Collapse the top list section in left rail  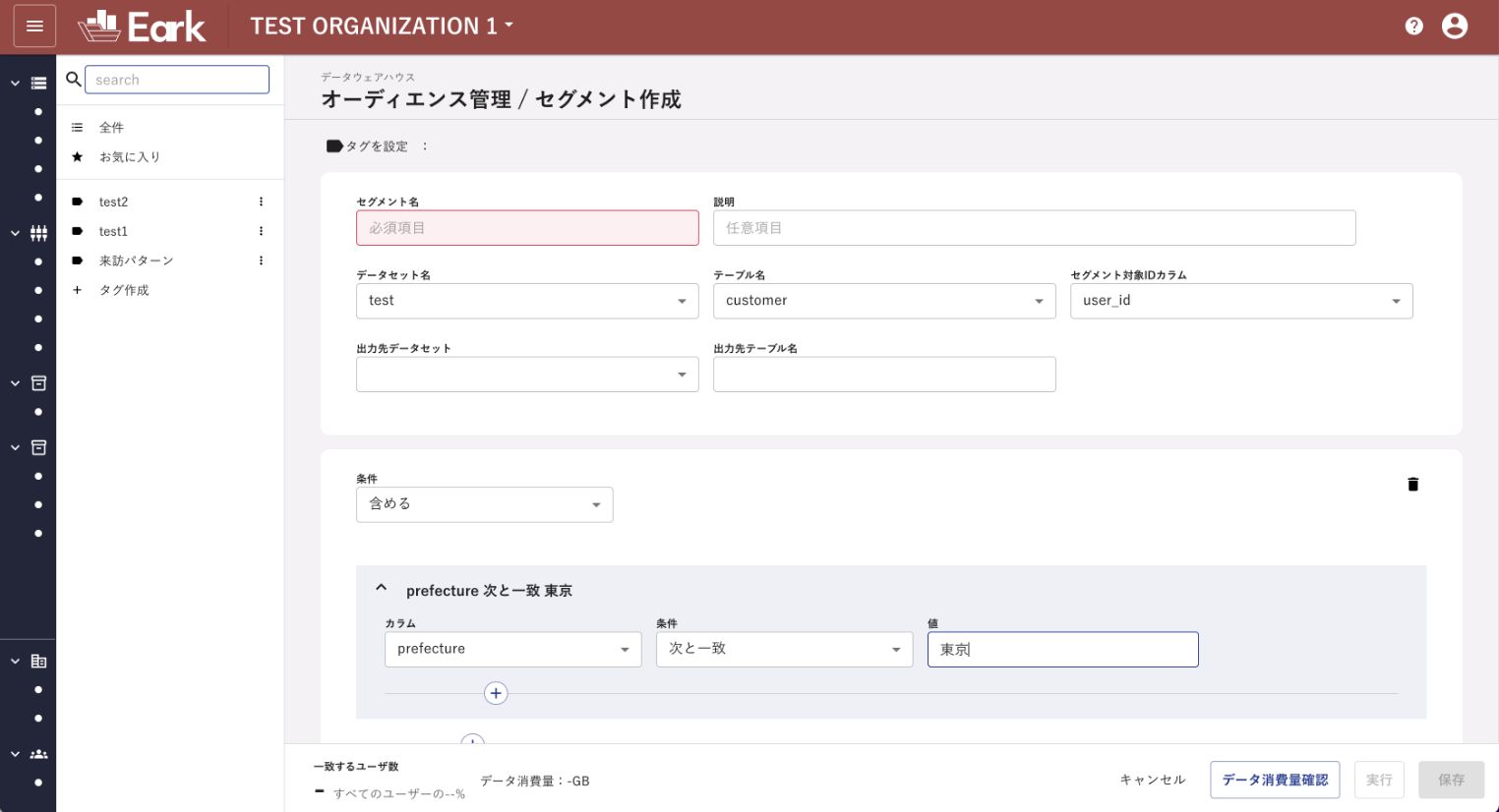click(x=15, y=84)
